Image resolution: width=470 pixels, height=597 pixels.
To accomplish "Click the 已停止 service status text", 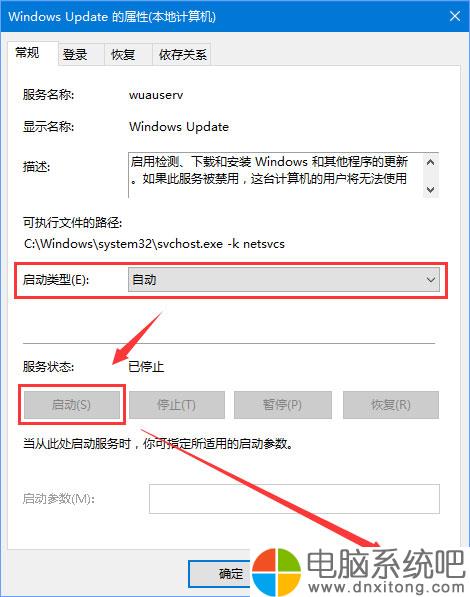I will coord(146,367).
